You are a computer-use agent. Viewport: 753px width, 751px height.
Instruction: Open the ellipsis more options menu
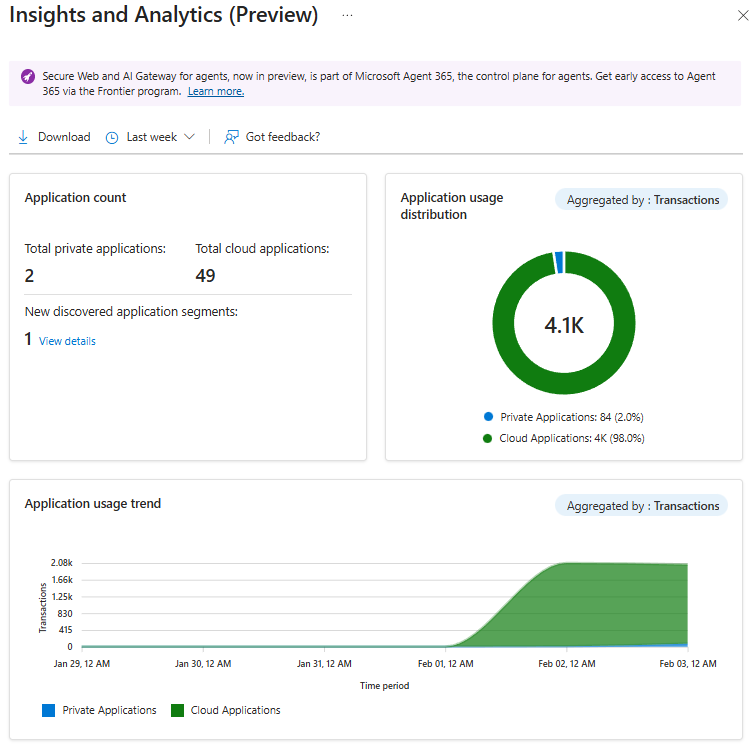[x=347, y=16]
